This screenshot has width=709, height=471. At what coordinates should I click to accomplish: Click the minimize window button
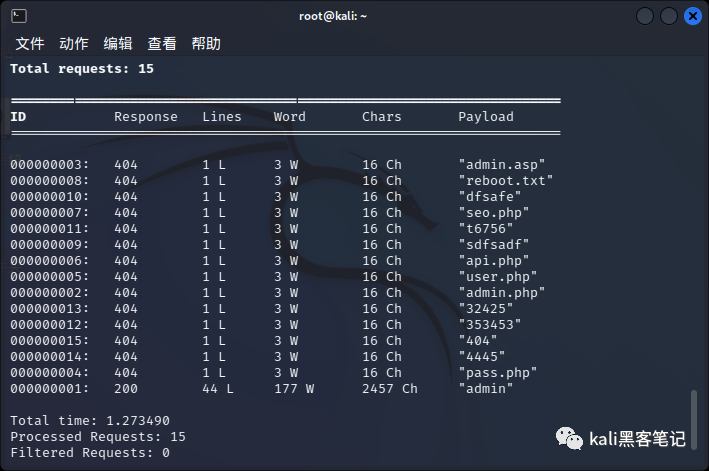(645, 16)
